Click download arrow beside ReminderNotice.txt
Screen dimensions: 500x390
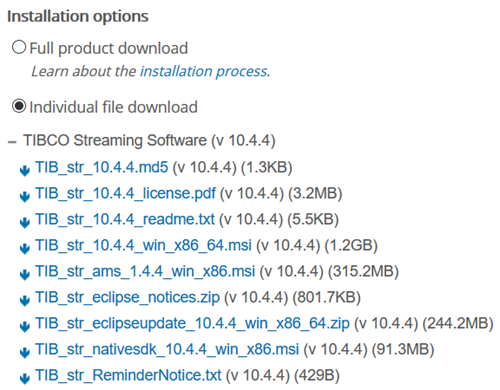pos(25,379)
